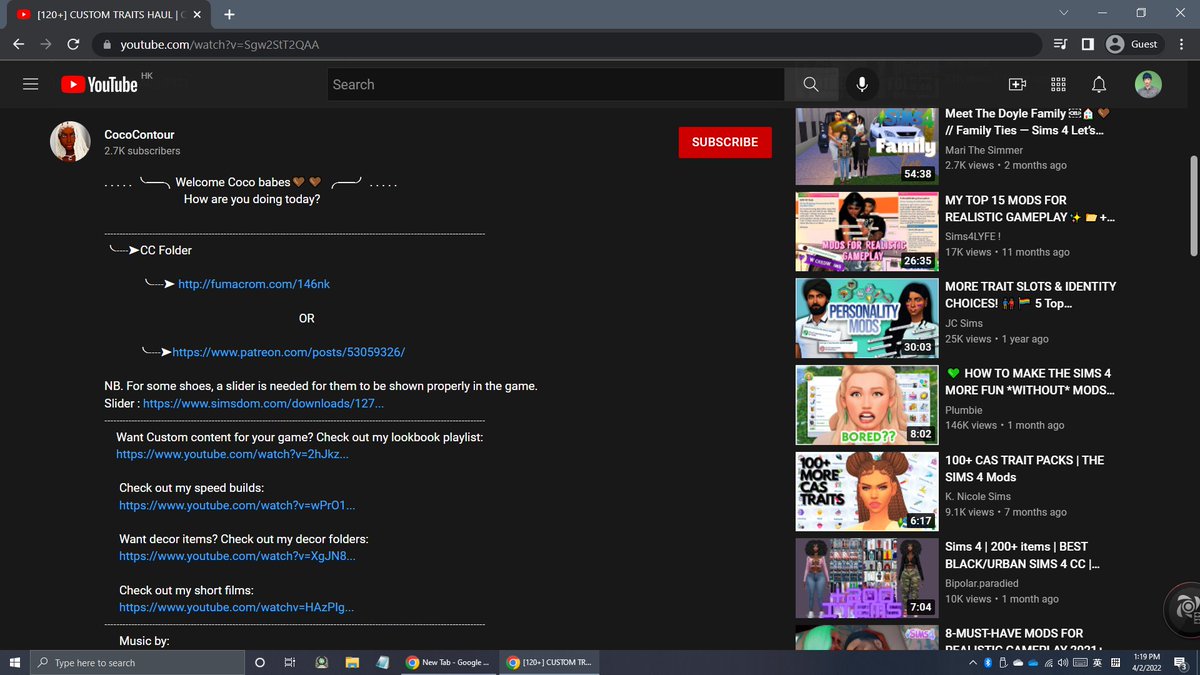This screenshot has height=675, width=1200.
Task: Open the Windows notification center
Action: [x=1181, y=662]
